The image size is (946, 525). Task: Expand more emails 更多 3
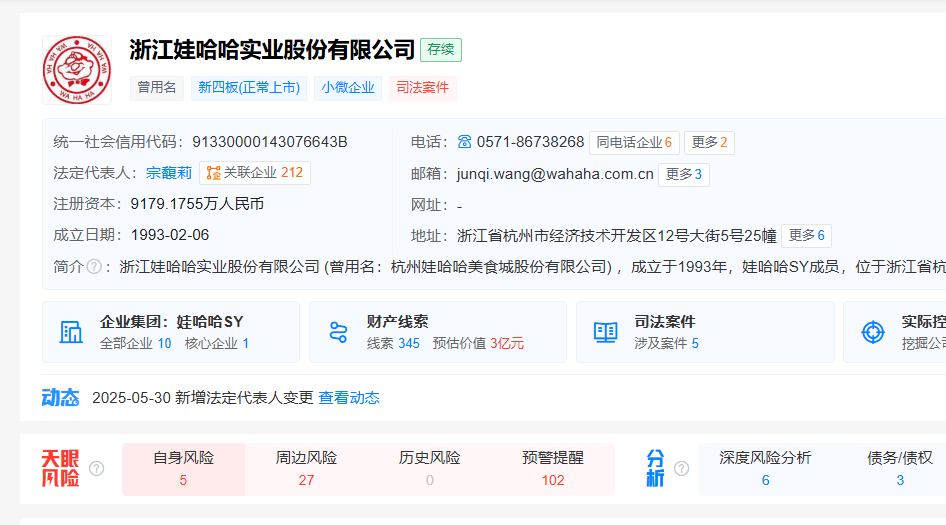pos(684,174)
